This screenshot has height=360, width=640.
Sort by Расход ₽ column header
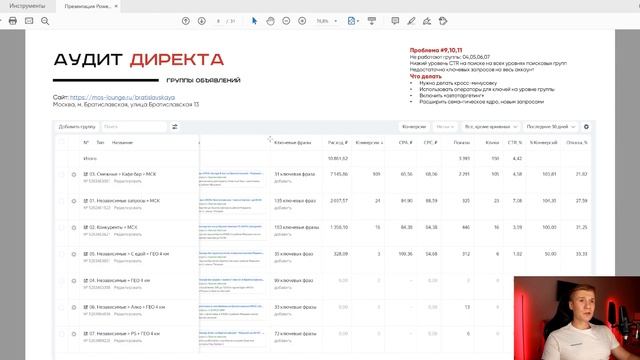[x=338, y=142]
